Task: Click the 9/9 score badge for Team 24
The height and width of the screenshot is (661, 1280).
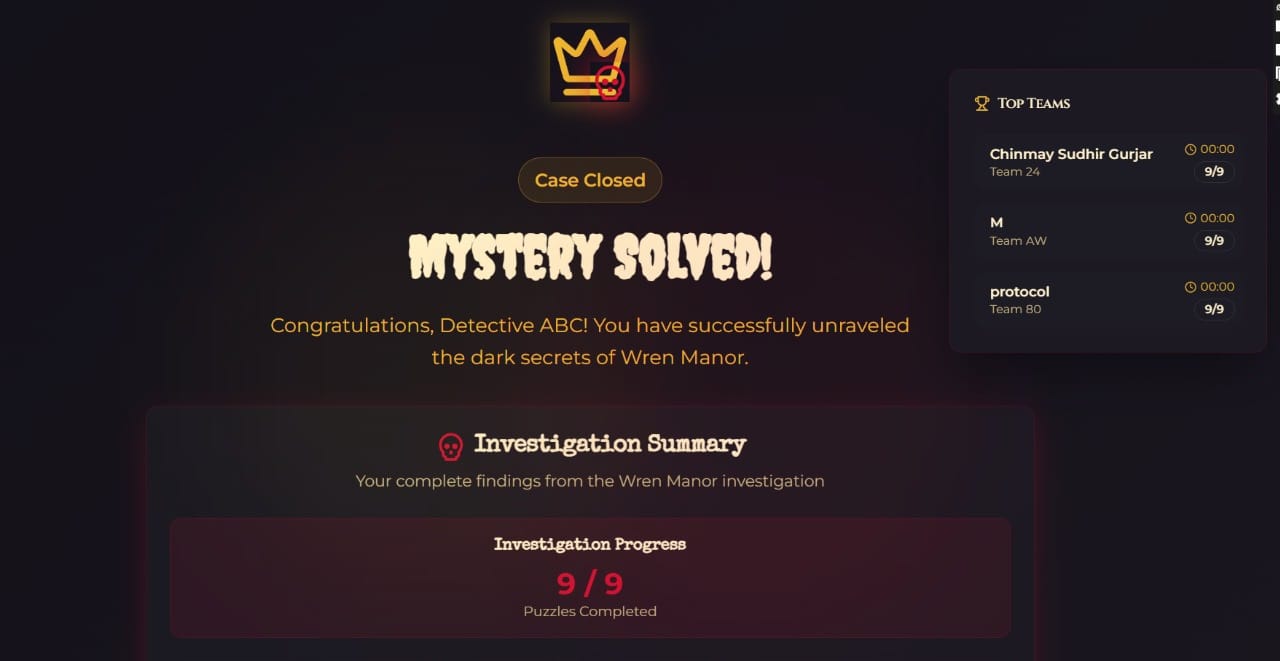Action: click(1214, 172)
